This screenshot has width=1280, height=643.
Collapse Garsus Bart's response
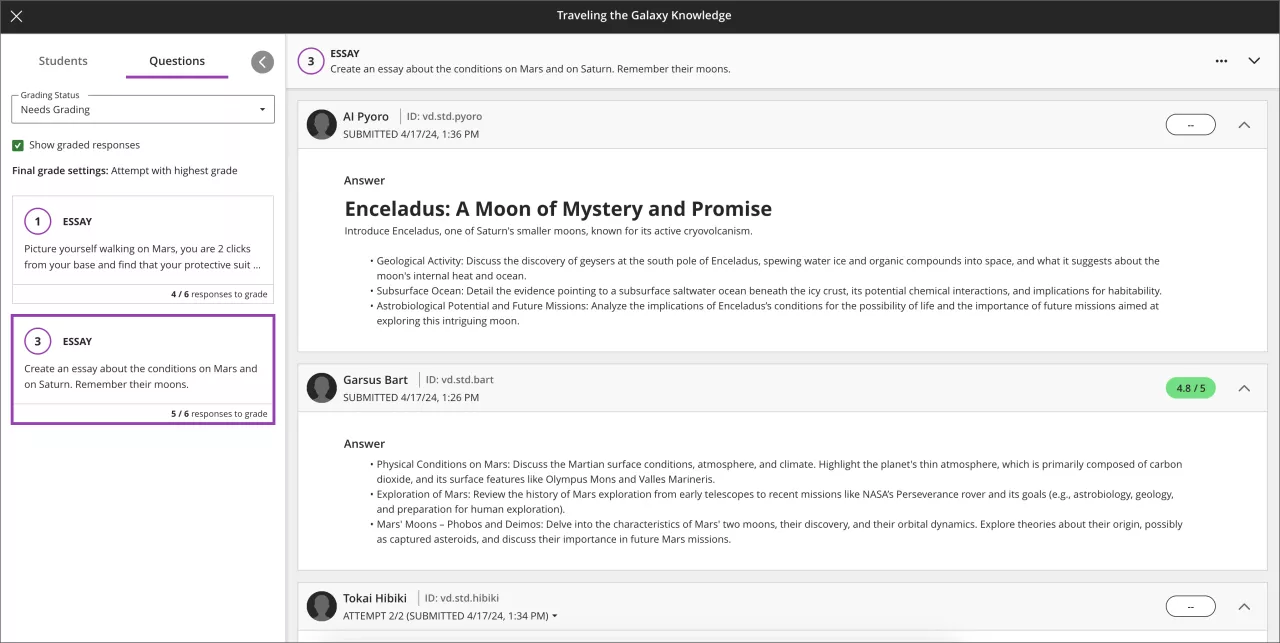tap(1244, 388)
